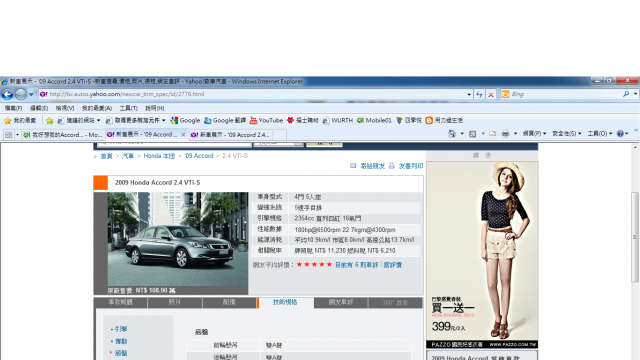Open the Google bookmark
Image resolution: width=640 pixels, height=360 pixels.
point(185,120)
